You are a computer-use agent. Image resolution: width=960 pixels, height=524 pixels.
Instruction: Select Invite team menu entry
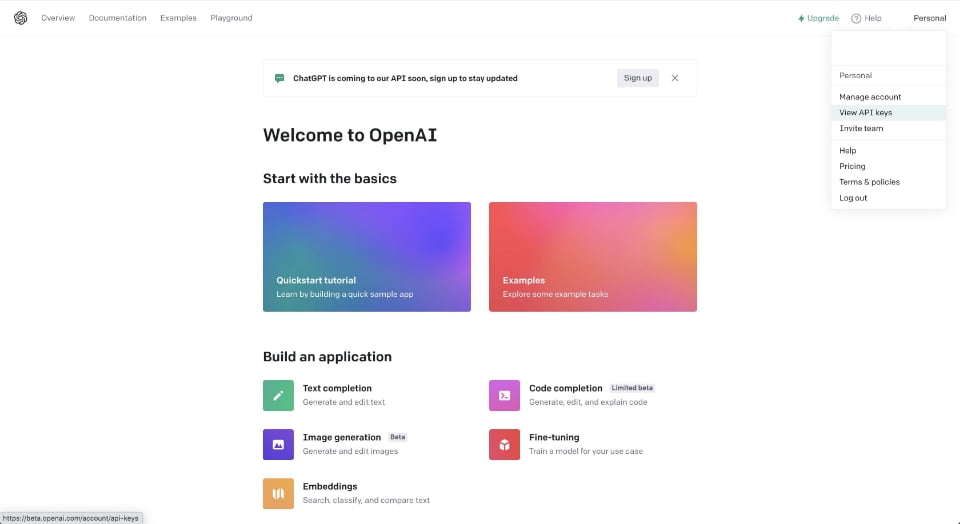861,128
